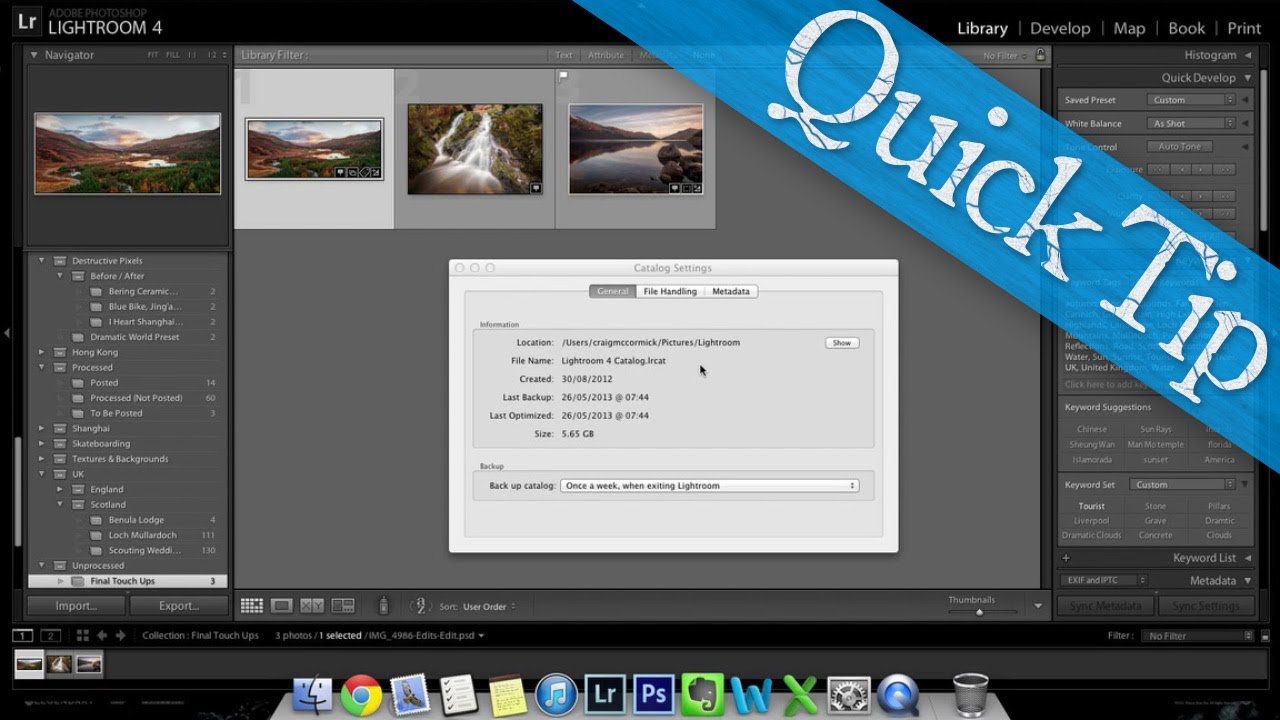The height and width of the screenshot is (720, 1280).
Task: Open File Handling tab in Catalog Settings
Action: pos(670,292)
